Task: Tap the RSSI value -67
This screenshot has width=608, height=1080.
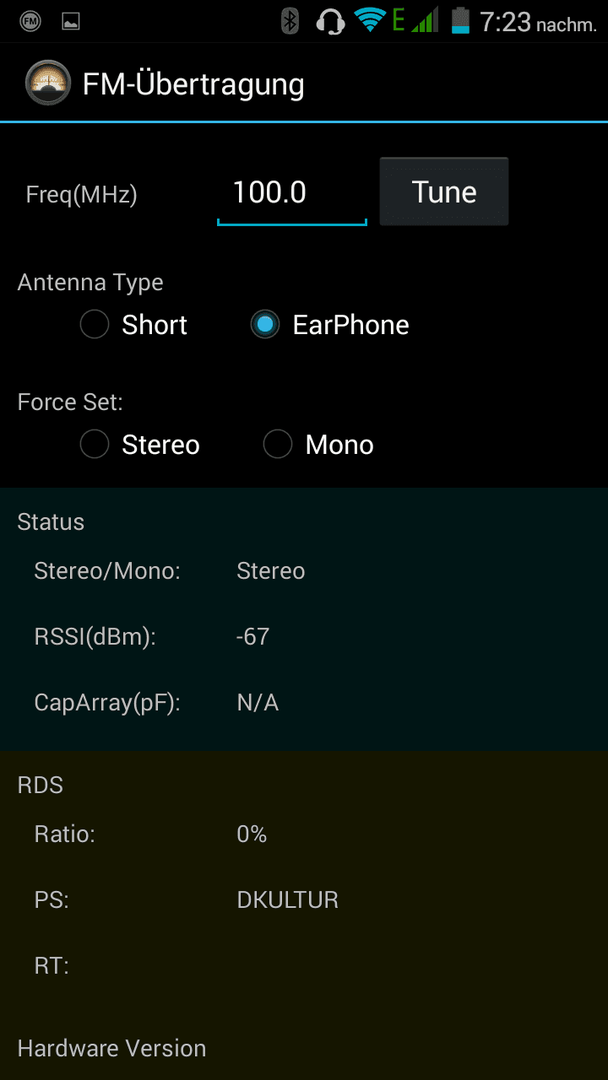Action: click(253, 636)
